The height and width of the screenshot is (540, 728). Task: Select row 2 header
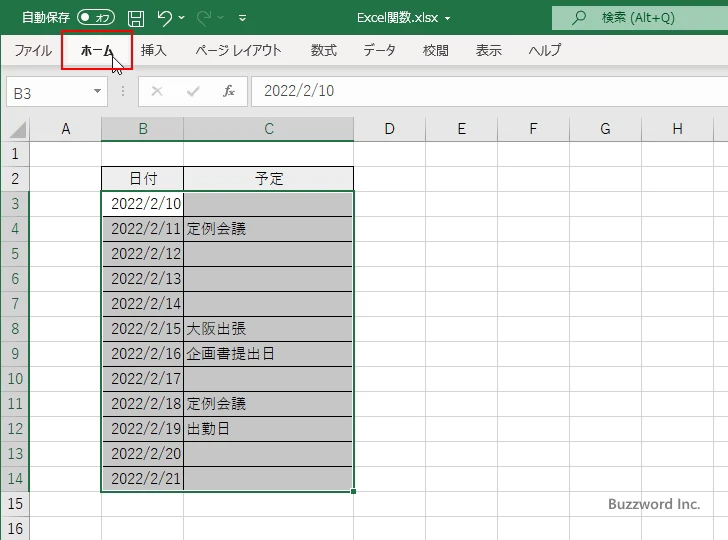pyautogui.click(x=15, y=179)
